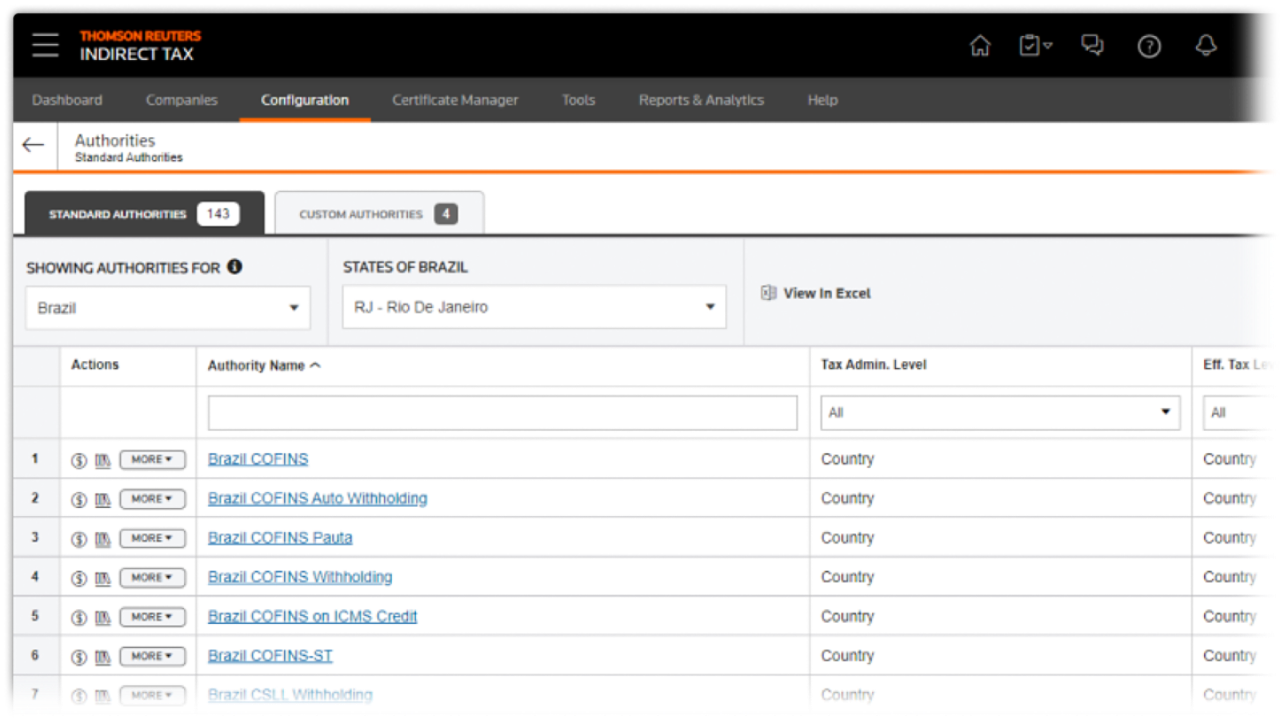This screenshot has width=1280, height=720.
Task: Click the rules icon in row 3
Action: 102,539
